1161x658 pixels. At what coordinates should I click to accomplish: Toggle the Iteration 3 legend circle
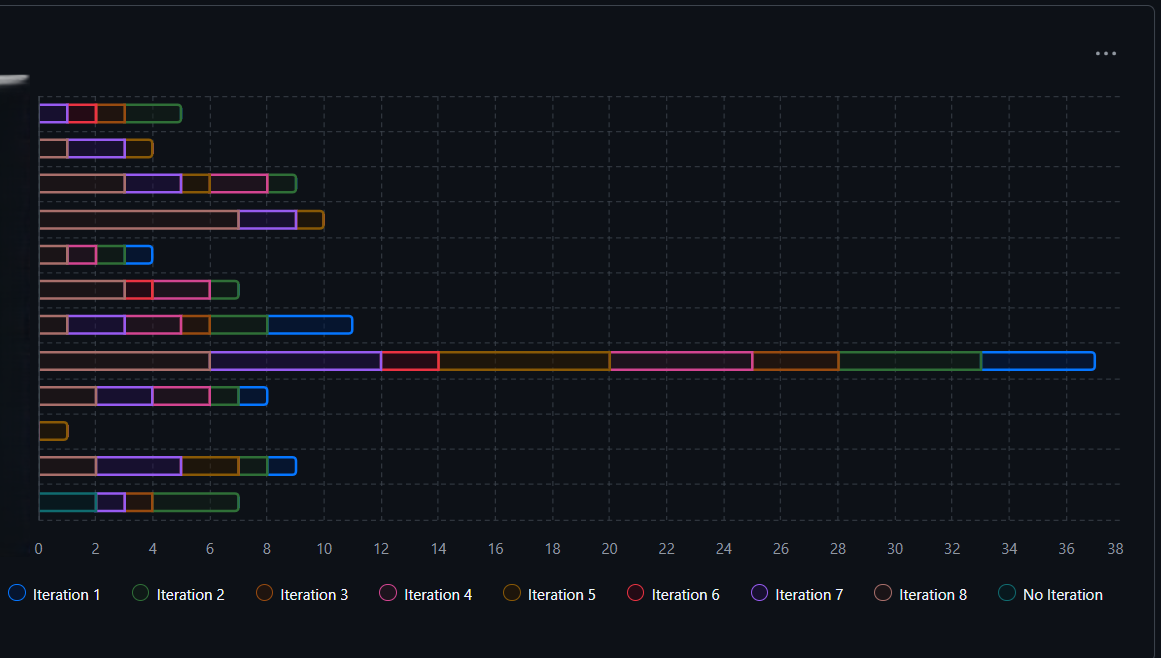(264, 593)
